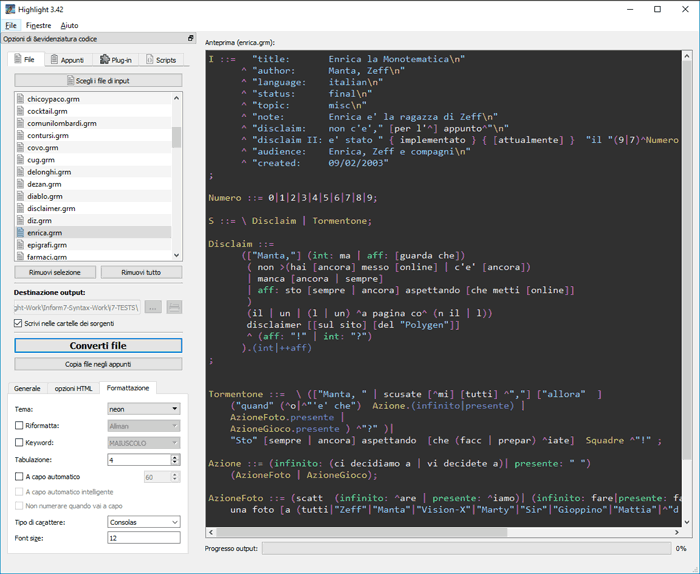Click the preview vertical scrollbar thumb

coord(687,261)
